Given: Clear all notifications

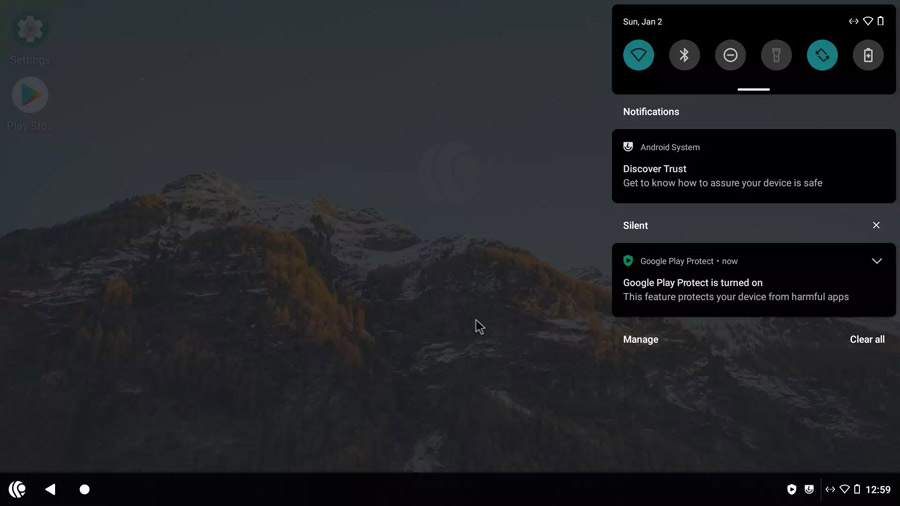Looking at the screenshot, I should click(x=867, y=340).
